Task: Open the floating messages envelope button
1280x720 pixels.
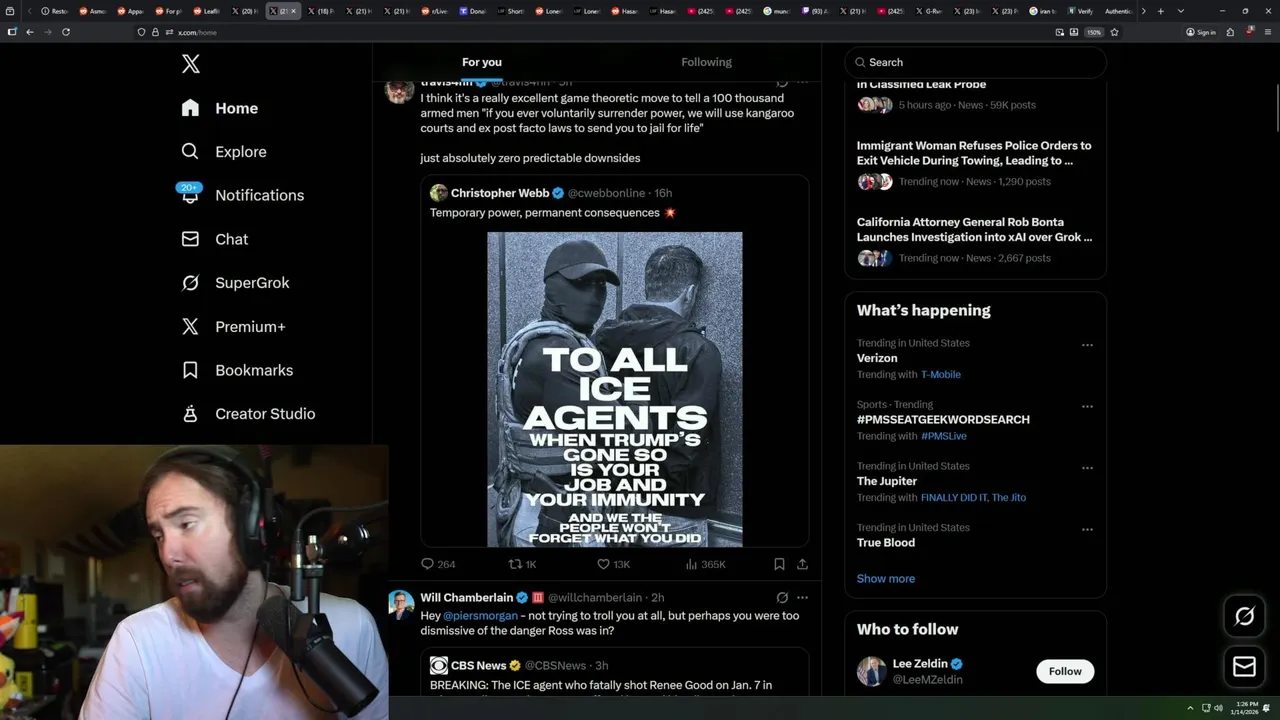Action: (1245, 666)
